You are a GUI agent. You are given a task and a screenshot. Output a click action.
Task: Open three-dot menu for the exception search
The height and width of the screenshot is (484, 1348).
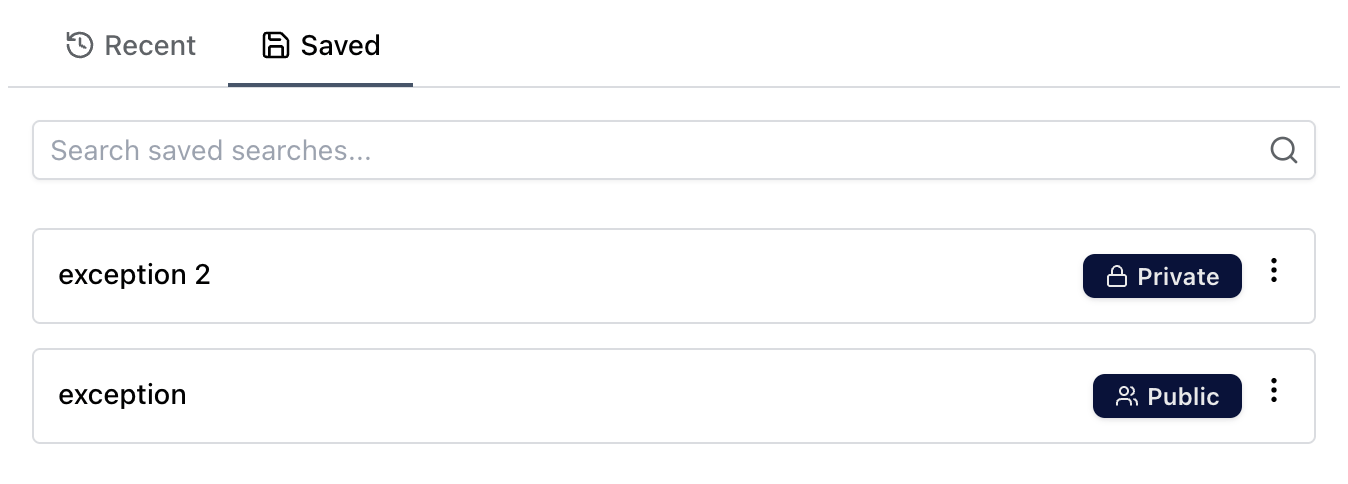(x=1273, y=391)
